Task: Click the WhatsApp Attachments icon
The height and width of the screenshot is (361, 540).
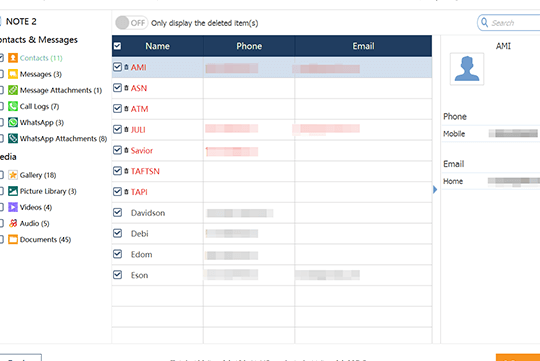Action: tap(13, 138)
